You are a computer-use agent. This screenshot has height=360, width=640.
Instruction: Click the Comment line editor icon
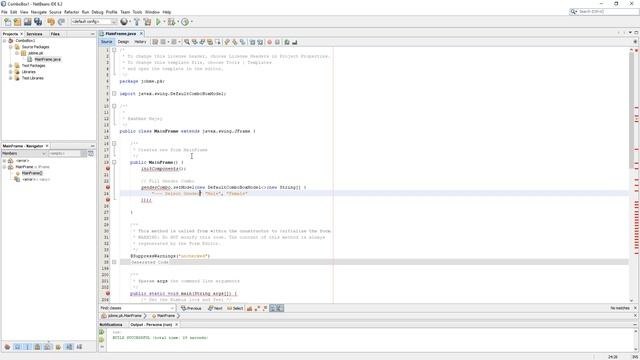point(287,42)
